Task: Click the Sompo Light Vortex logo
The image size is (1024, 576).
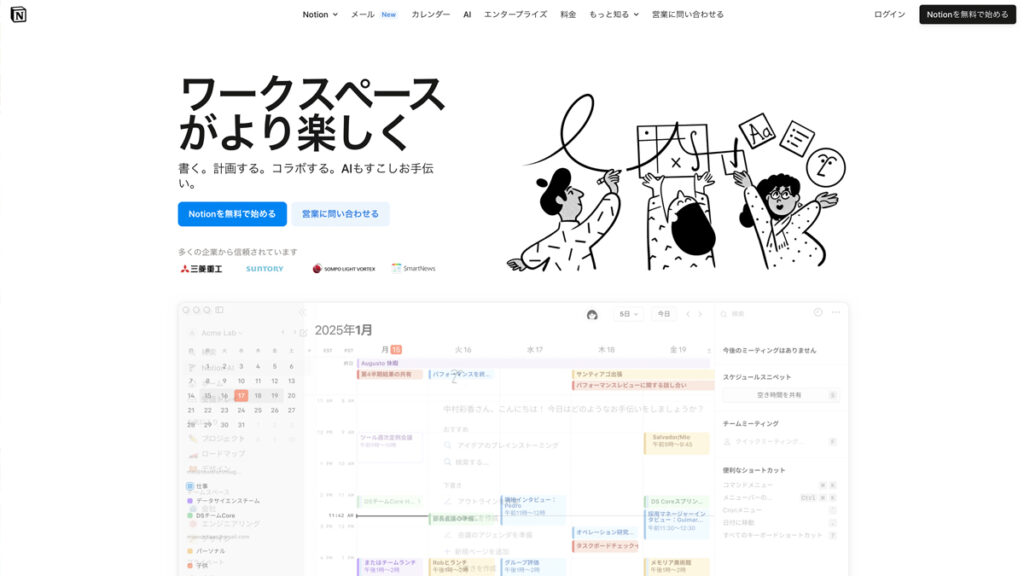Action: click(x=344, y=268)
